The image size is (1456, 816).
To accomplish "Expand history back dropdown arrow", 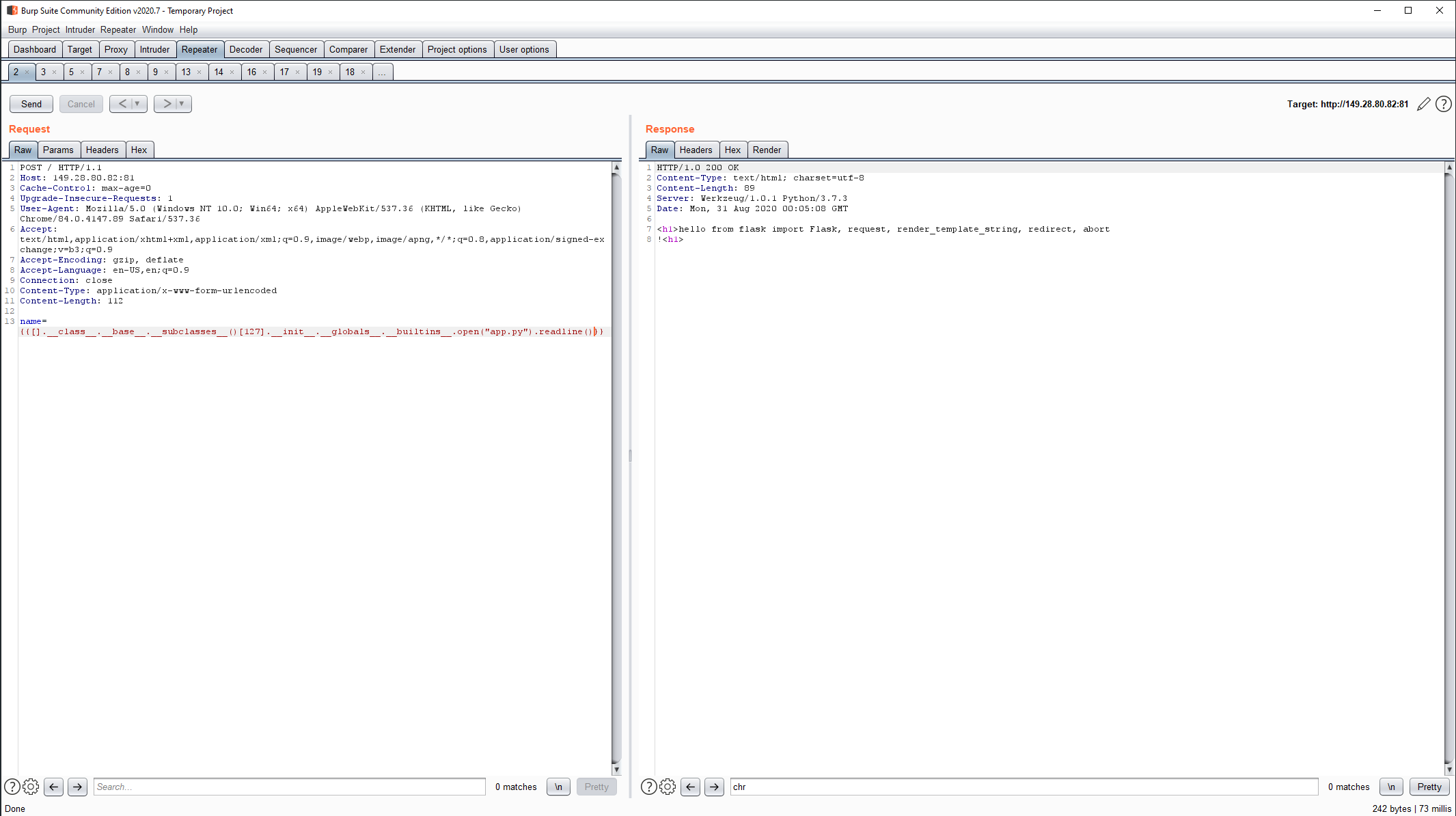I will 137,104.
